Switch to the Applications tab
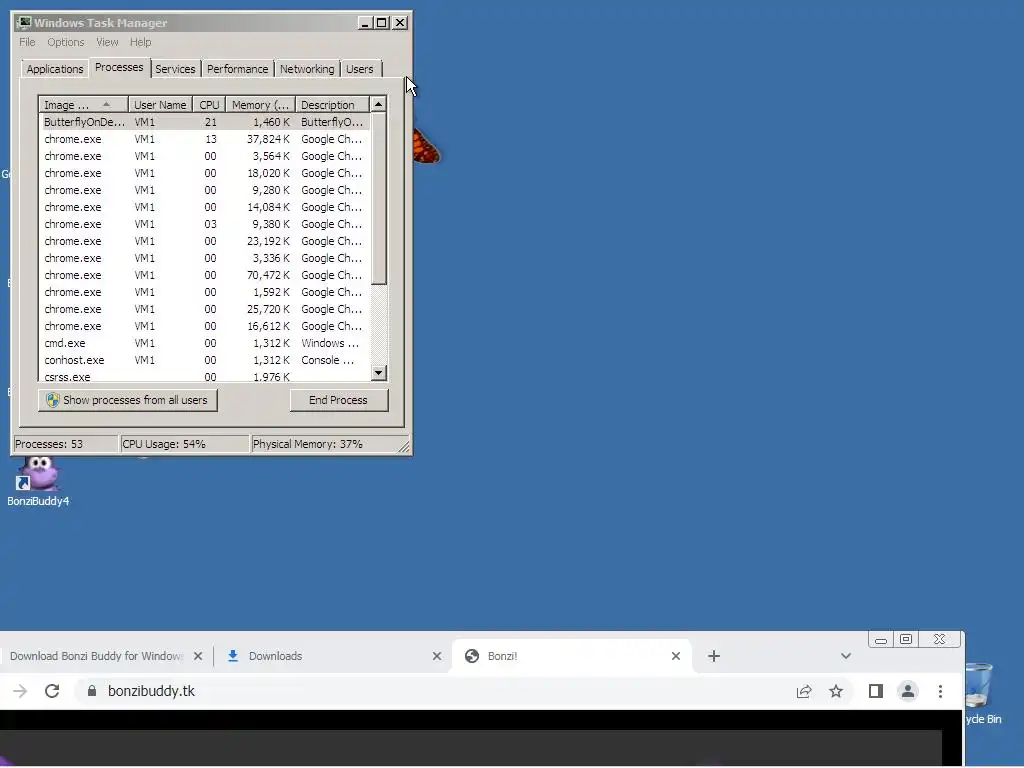This screenshot has height=768, width=1024. point(55,69)
